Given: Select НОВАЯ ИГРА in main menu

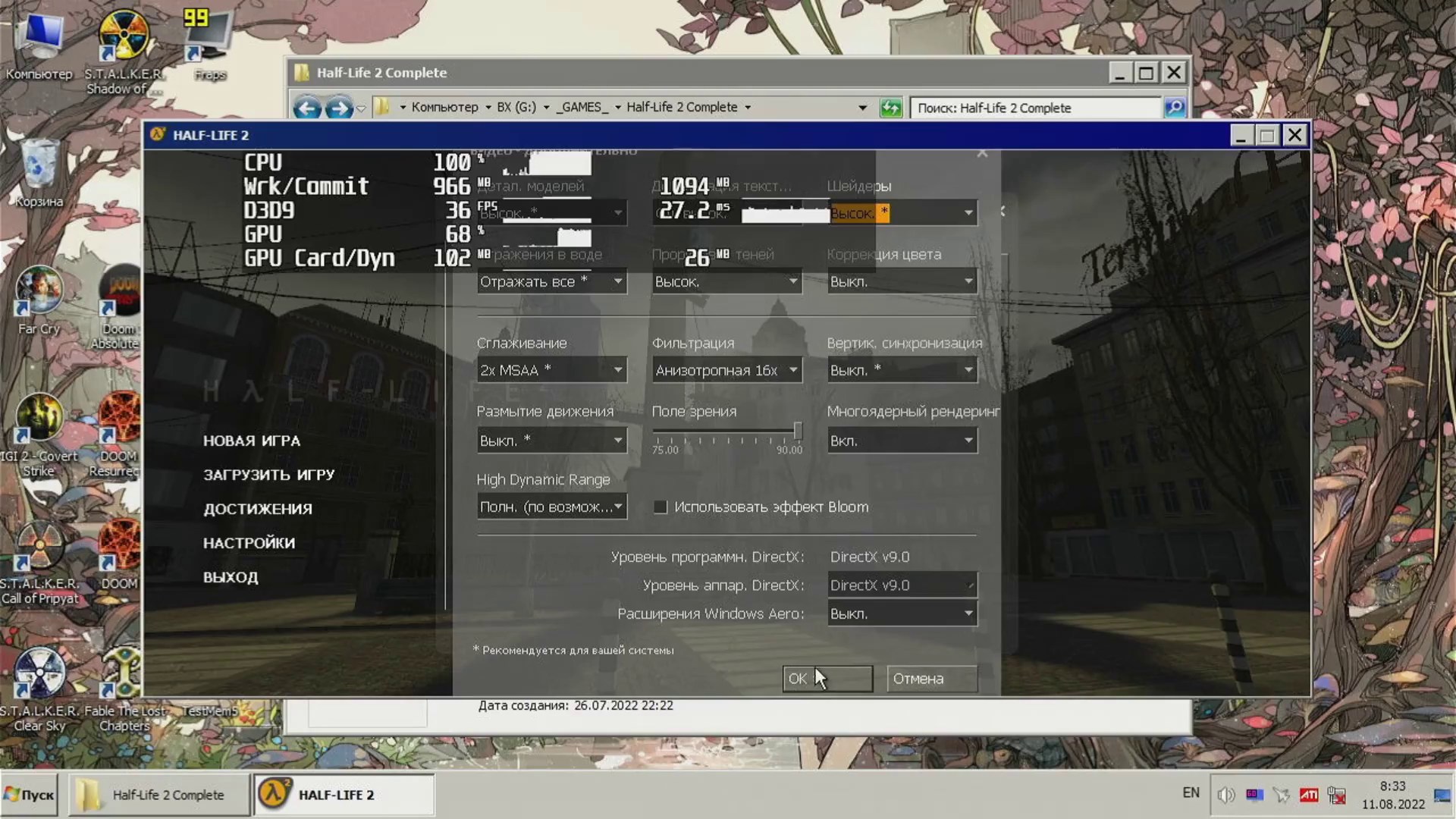Looking at the screenshot, I should (251, 441).
